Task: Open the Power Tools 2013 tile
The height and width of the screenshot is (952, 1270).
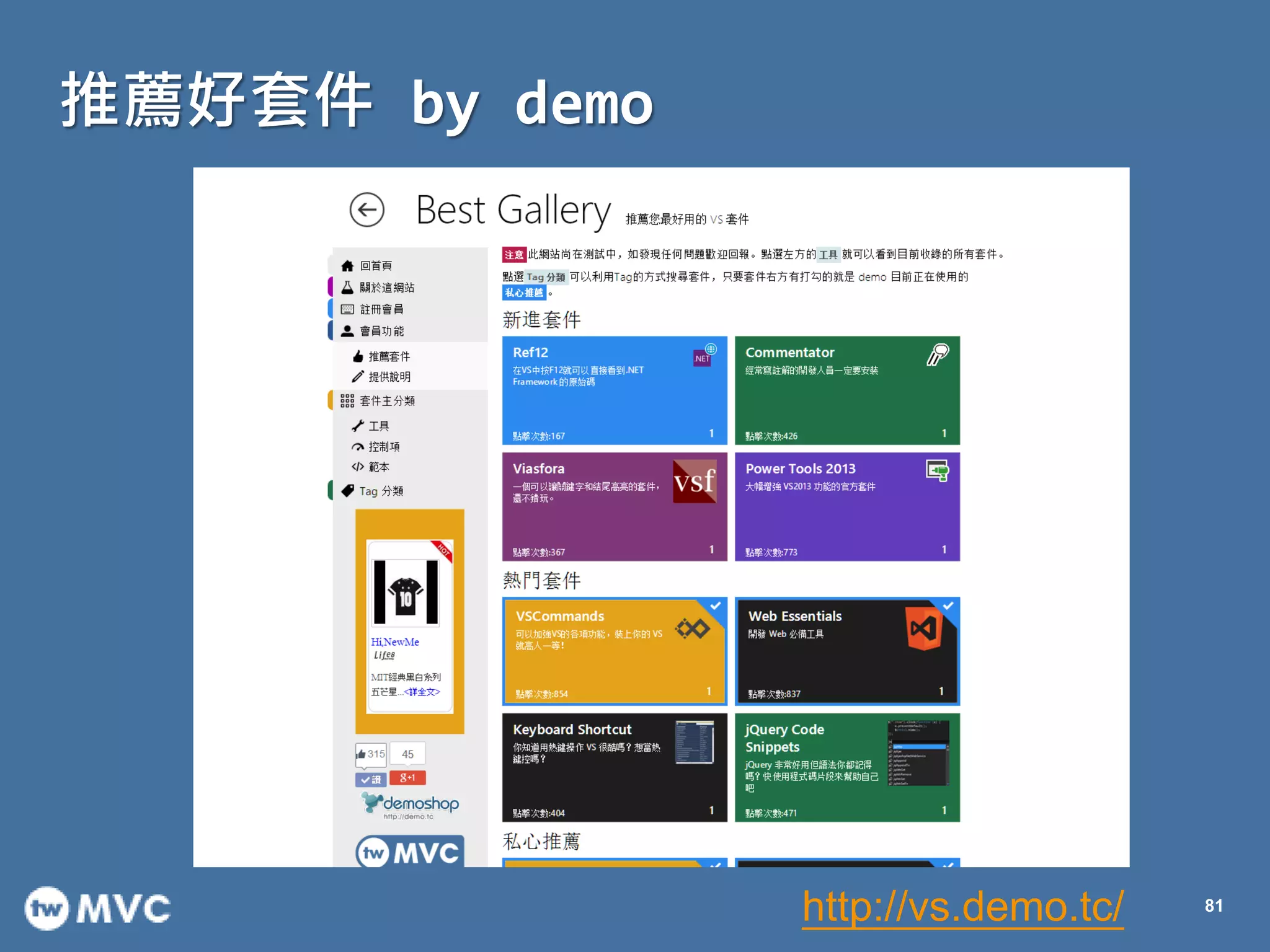Action: 847,506
